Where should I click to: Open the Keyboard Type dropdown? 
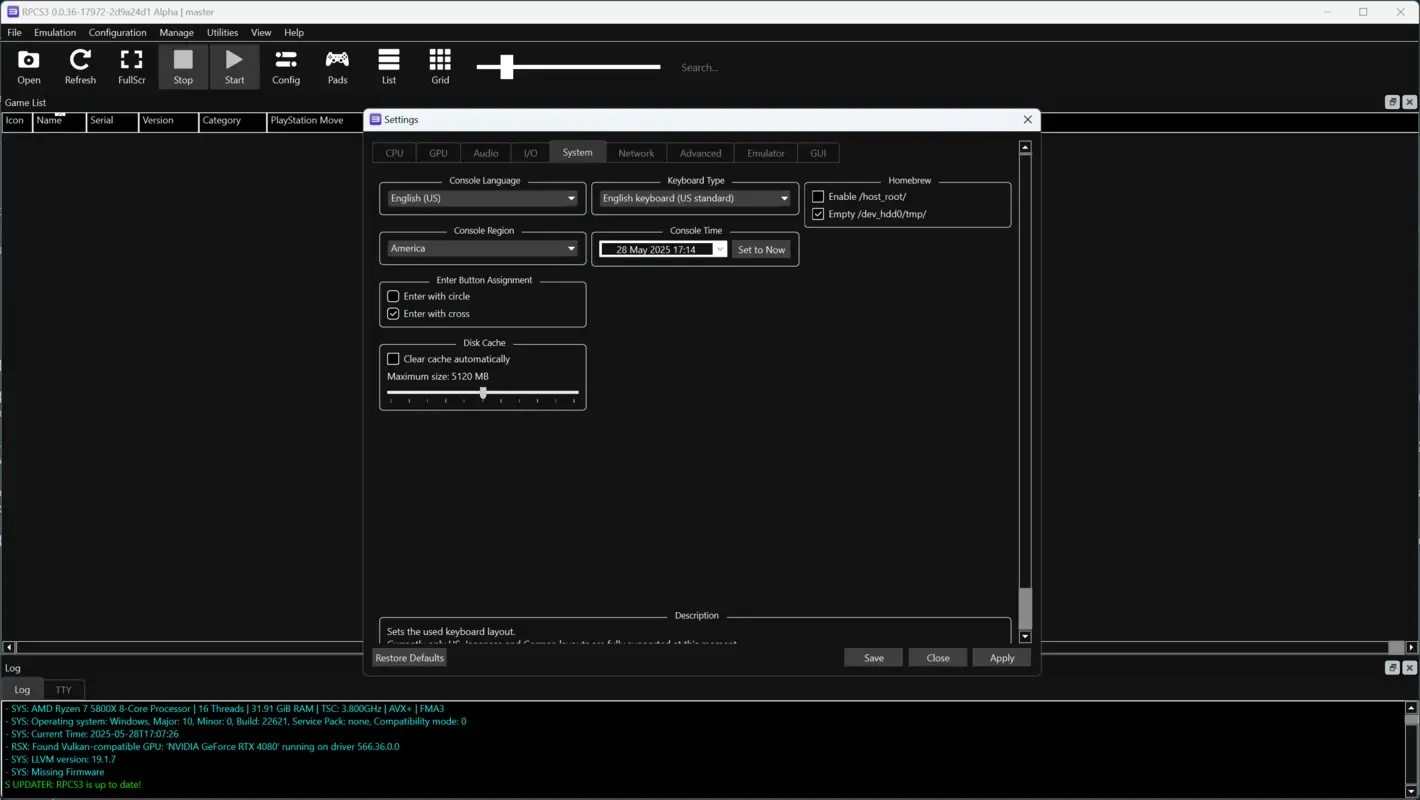click(695, 198)
